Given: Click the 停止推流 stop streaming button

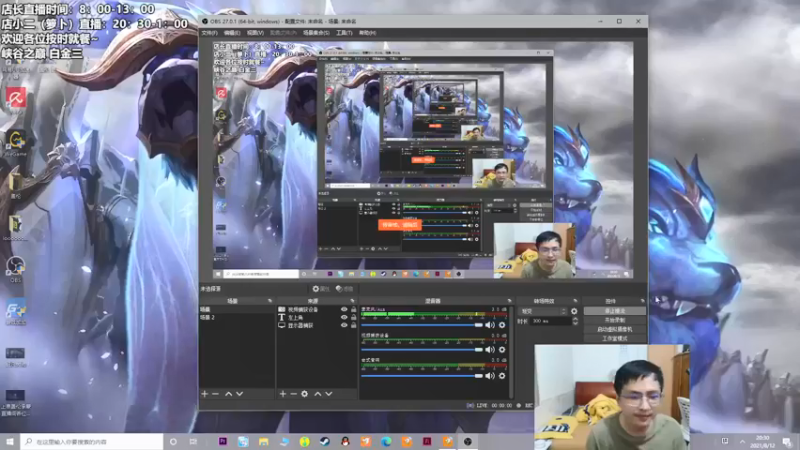Looking at the screenshot, I should pyautogui.click(x=614, y=311).
